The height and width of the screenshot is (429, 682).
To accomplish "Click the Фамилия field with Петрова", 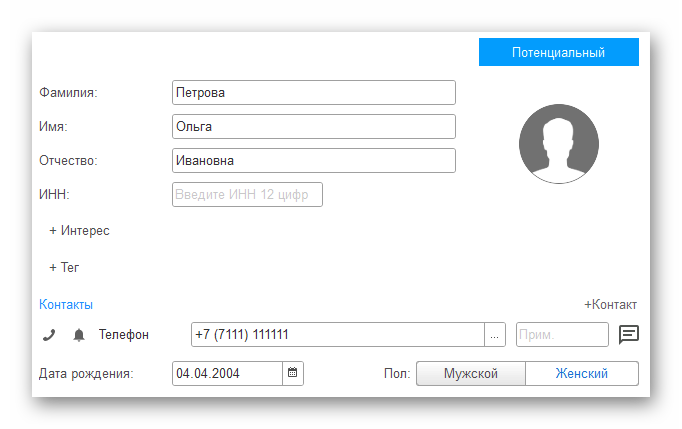I will point(313,93).
